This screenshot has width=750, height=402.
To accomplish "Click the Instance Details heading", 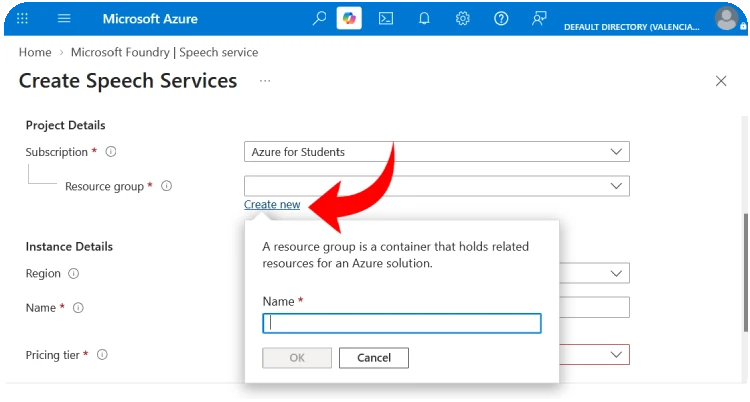I will click(69, 246).
